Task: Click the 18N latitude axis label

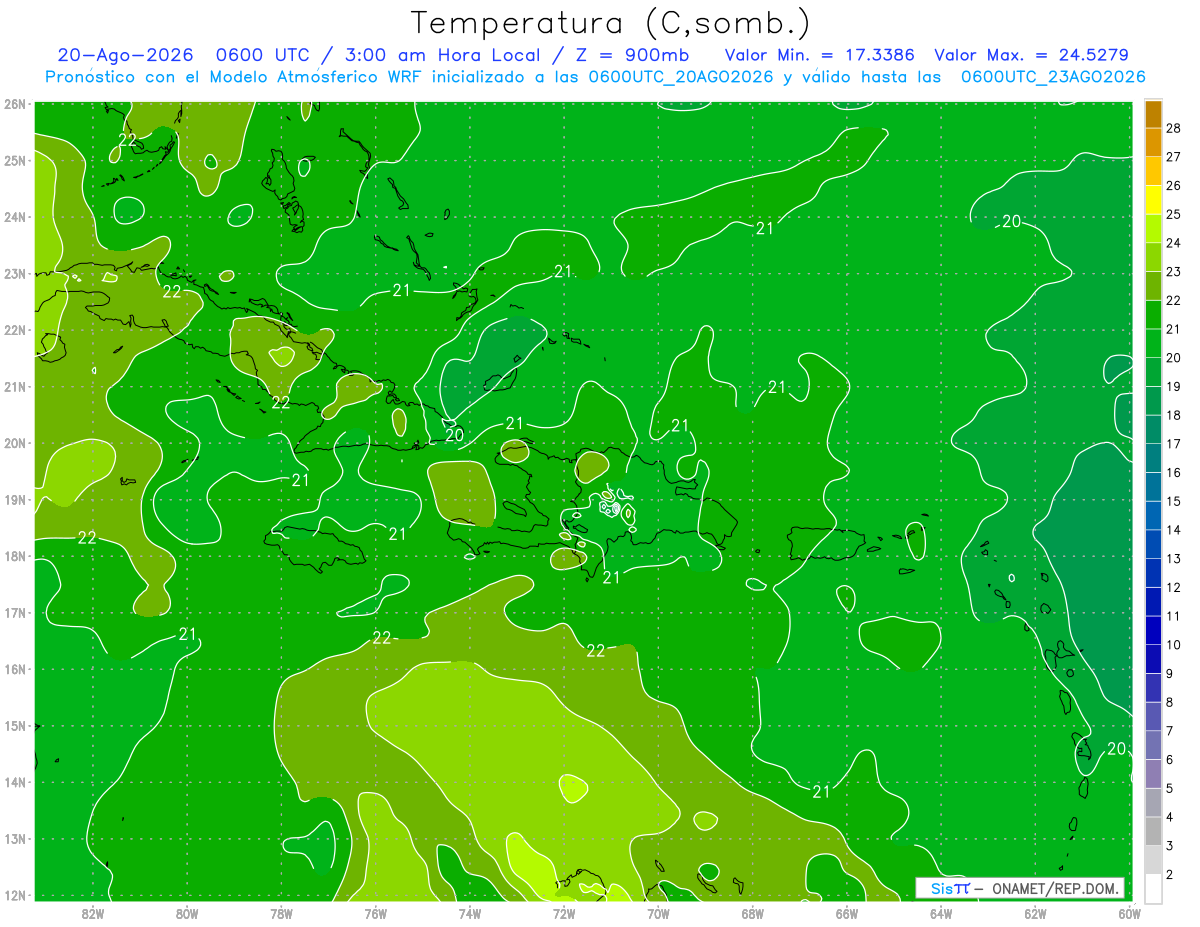Action: pos(15,556)
